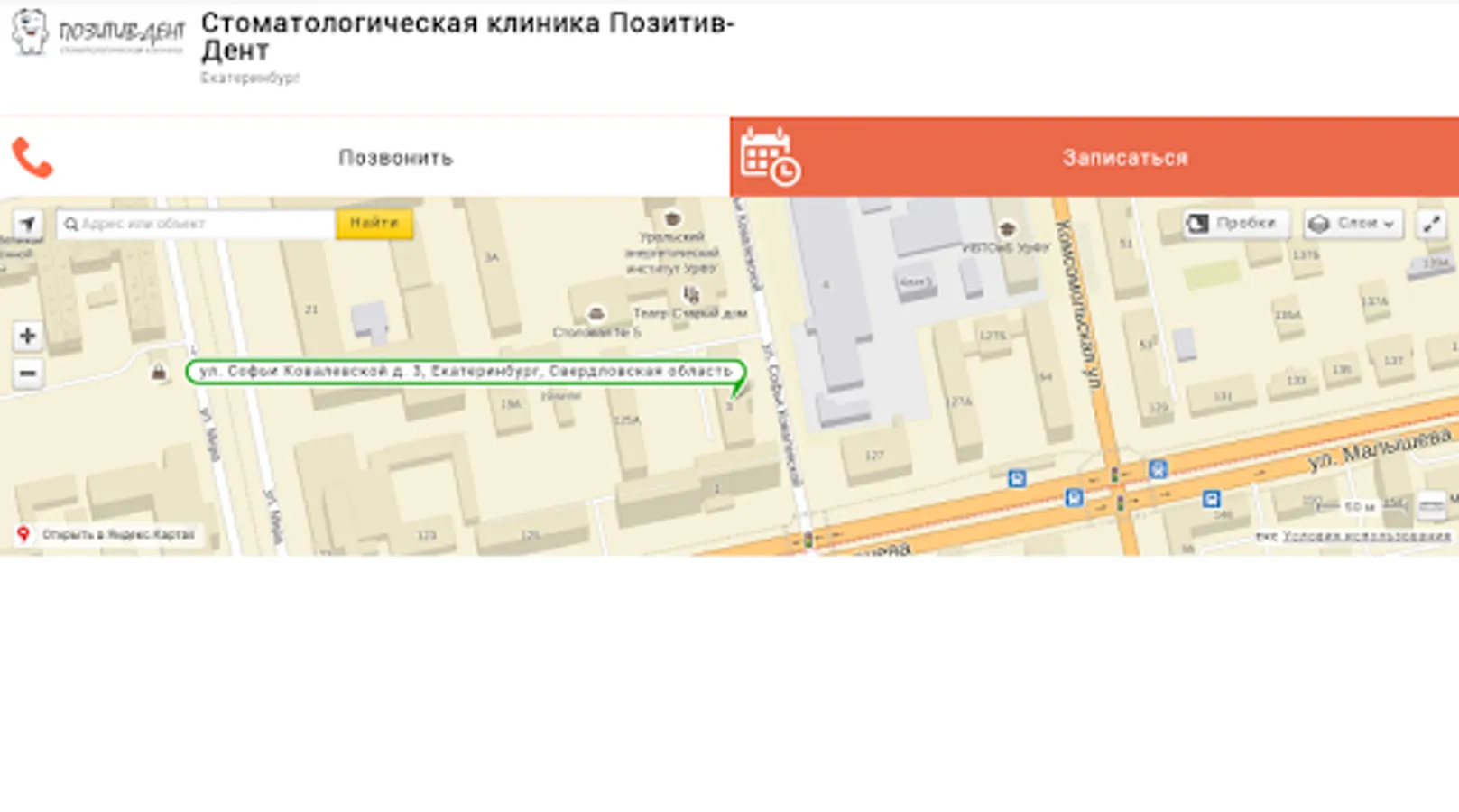Click the ИВТОиБ УрФУ university marker
1459x812 pixels.
tap(1007, 229)
